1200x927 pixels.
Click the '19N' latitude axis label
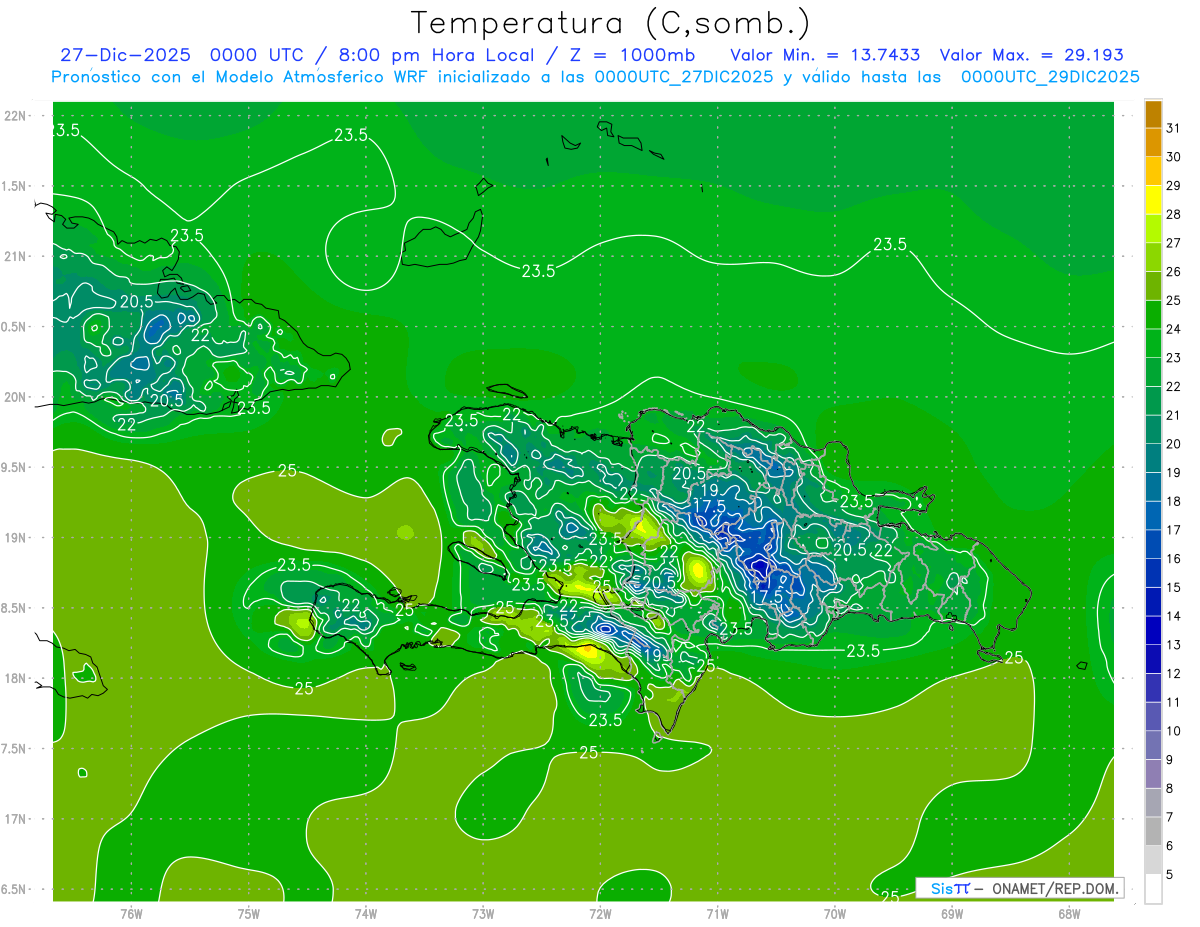pyautogui.click(x=16, y=537)
